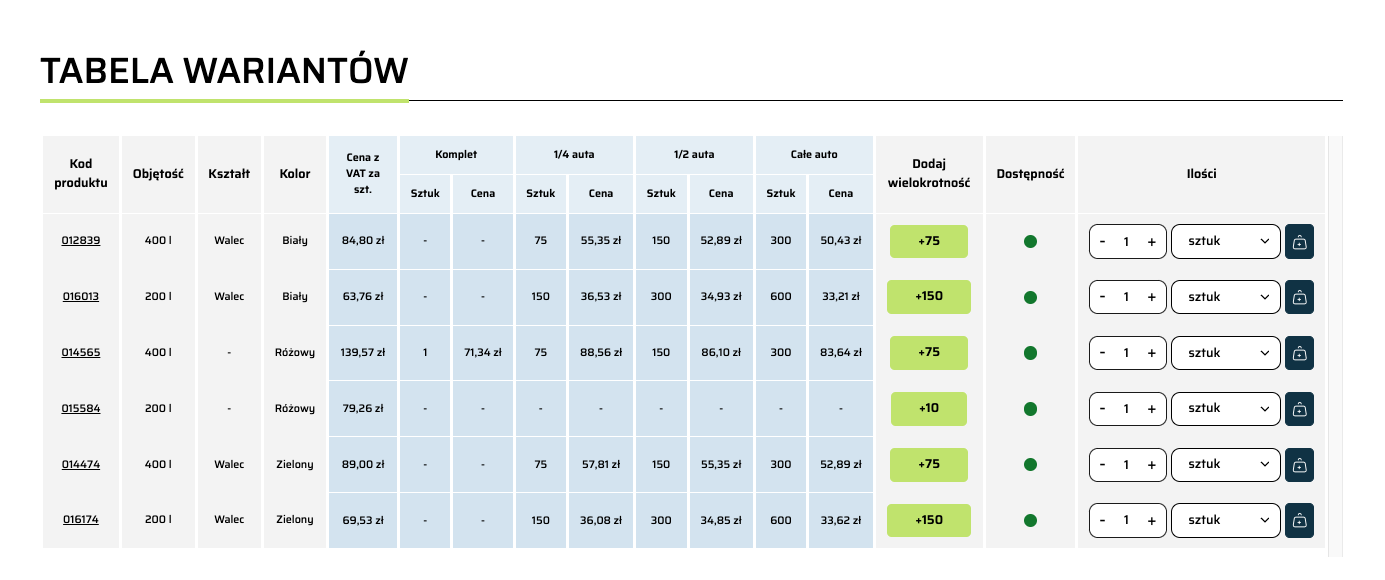Click cart icon in row 015584
This screenshot has width=1385, height=580.
(1299, 408)
